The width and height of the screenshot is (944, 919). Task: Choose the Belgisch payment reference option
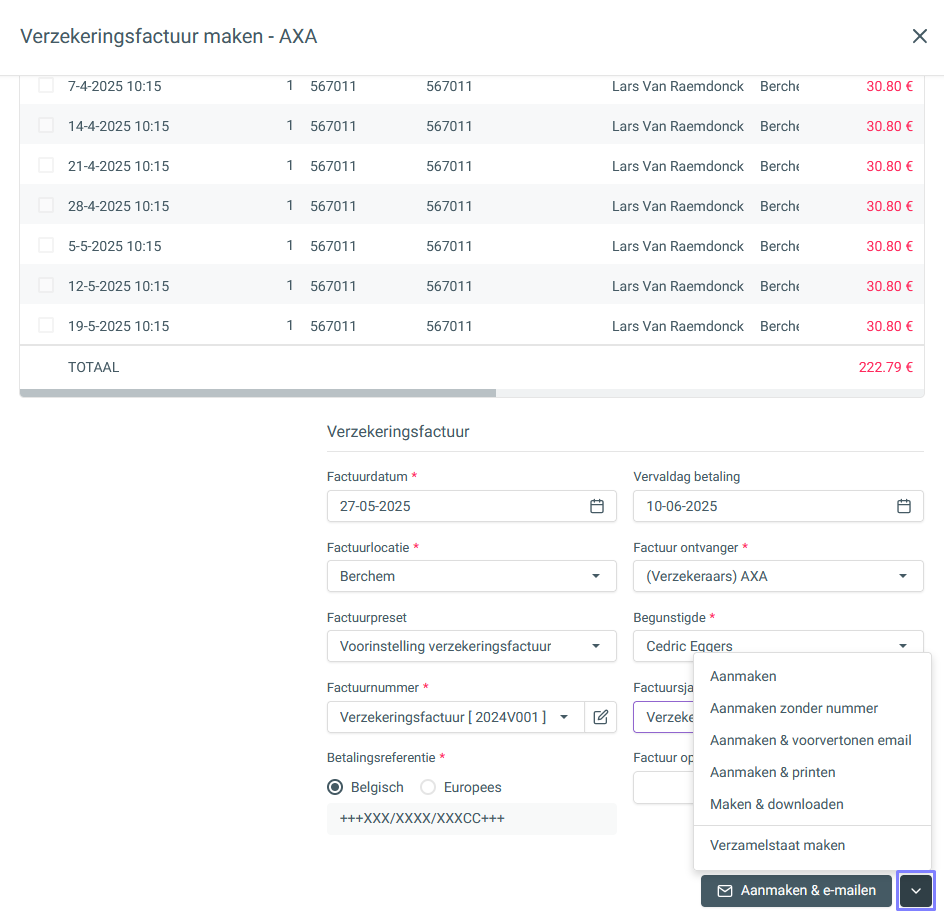[335, 787]
